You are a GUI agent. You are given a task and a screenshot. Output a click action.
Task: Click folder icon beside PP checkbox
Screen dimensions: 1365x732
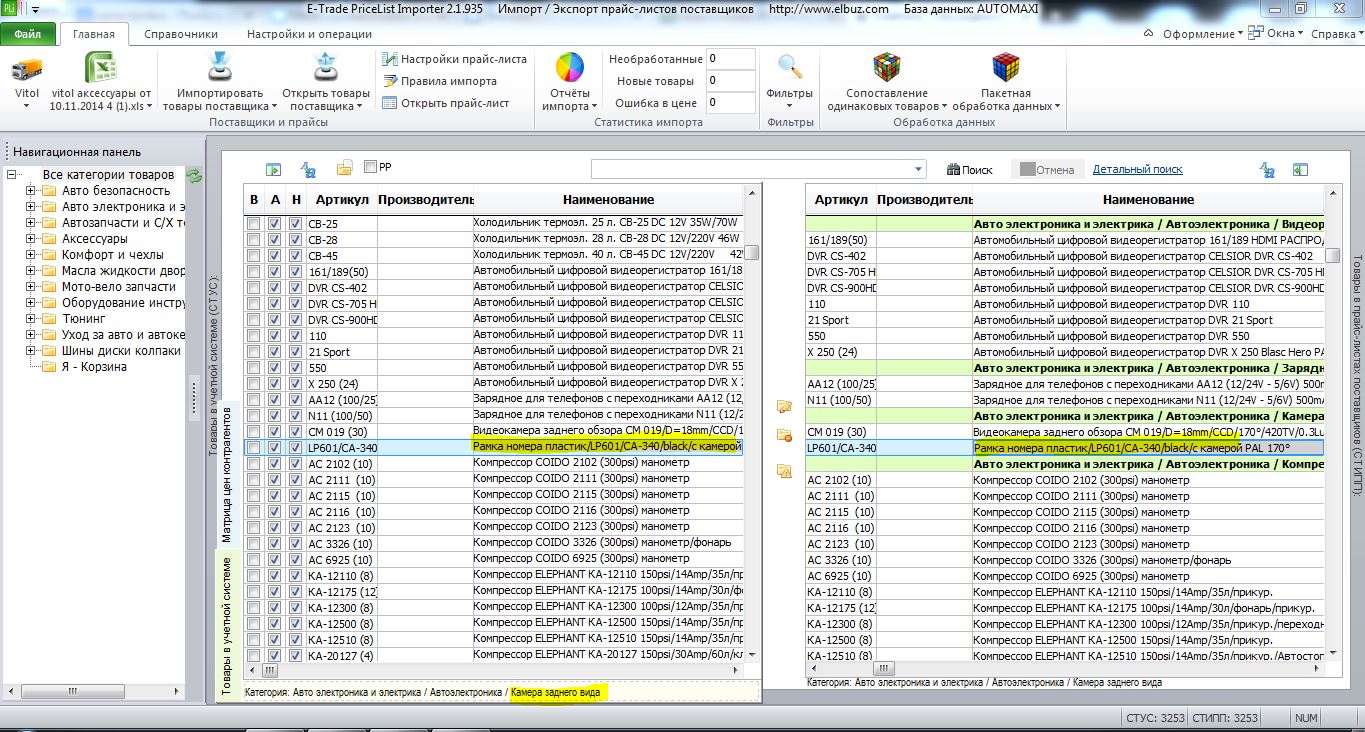[344, 168]
